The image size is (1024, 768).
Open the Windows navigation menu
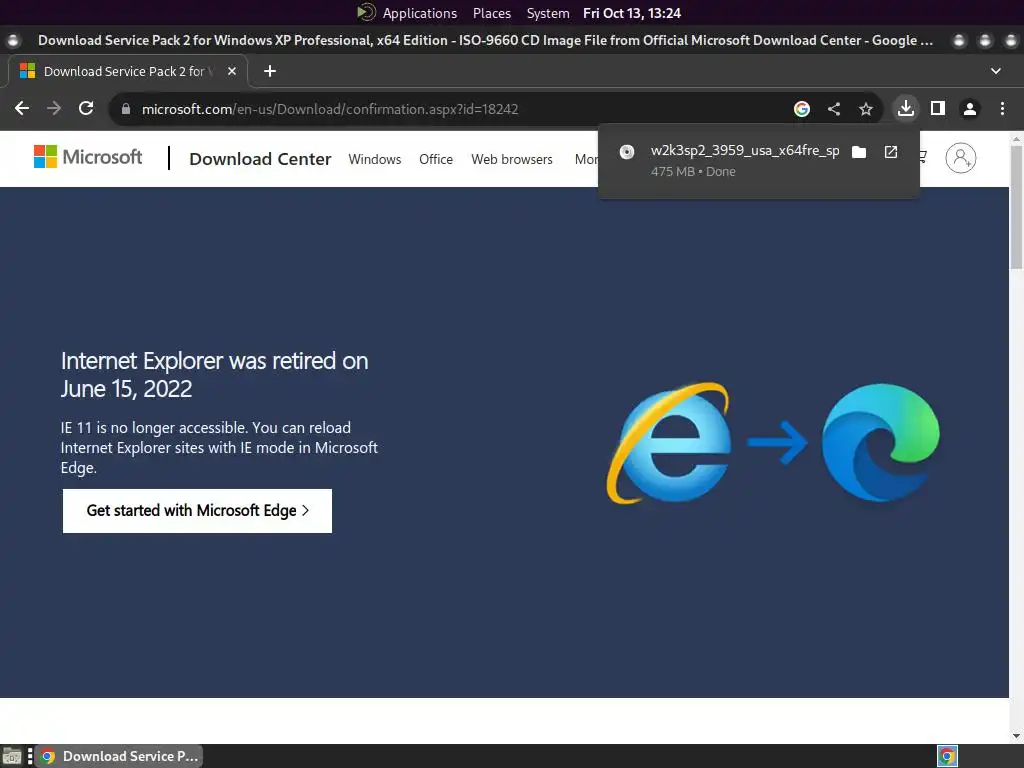[x=375, y=159]
